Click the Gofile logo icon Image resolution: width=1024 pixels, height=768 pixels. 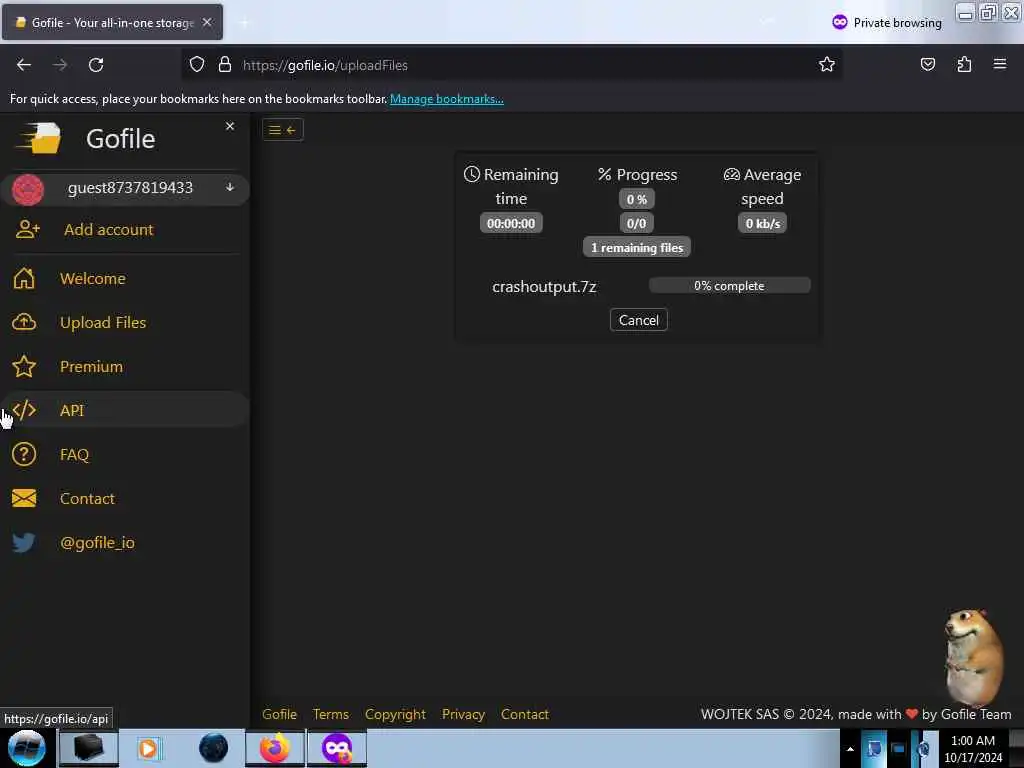click(39, 138)
